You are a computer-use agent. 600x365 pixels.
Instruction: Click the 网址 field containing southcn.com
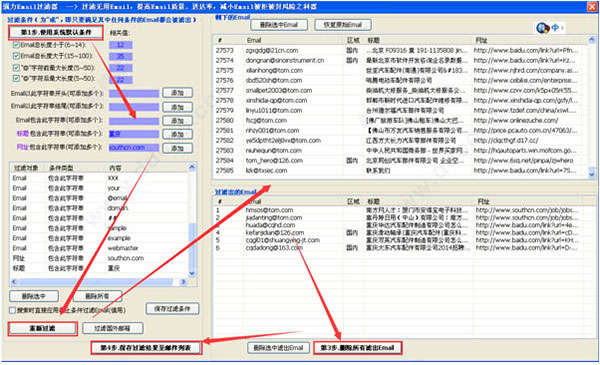pos(134,148)
